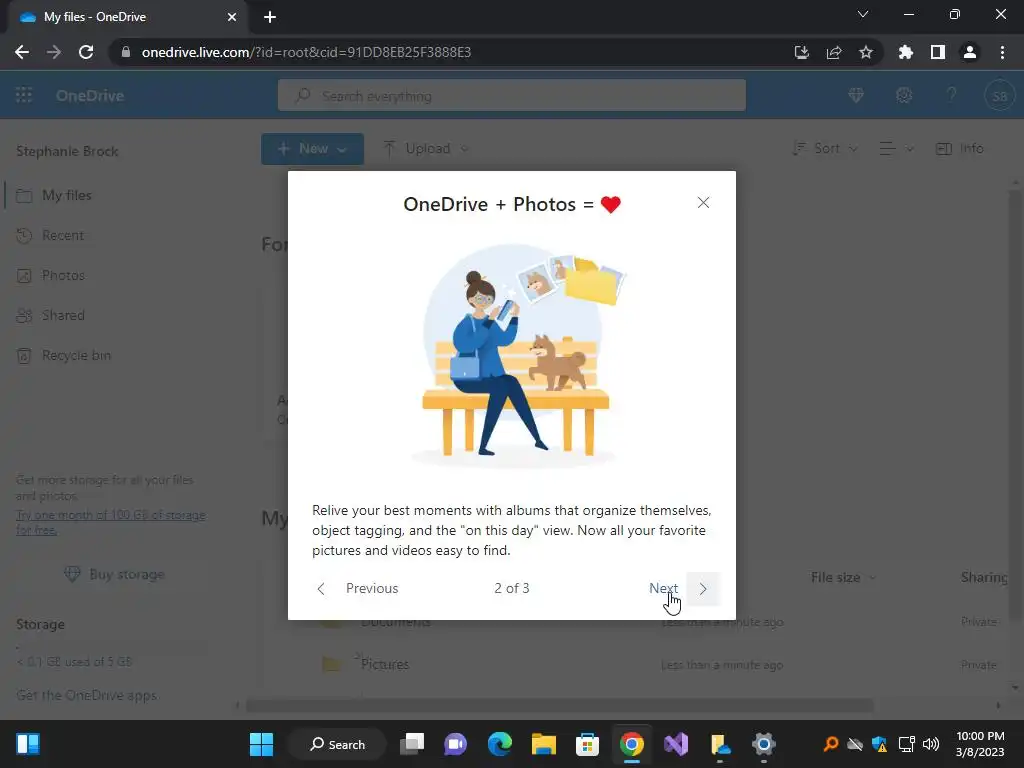
Task: Go to Previous slide in dialog
Action: point(372,588)
